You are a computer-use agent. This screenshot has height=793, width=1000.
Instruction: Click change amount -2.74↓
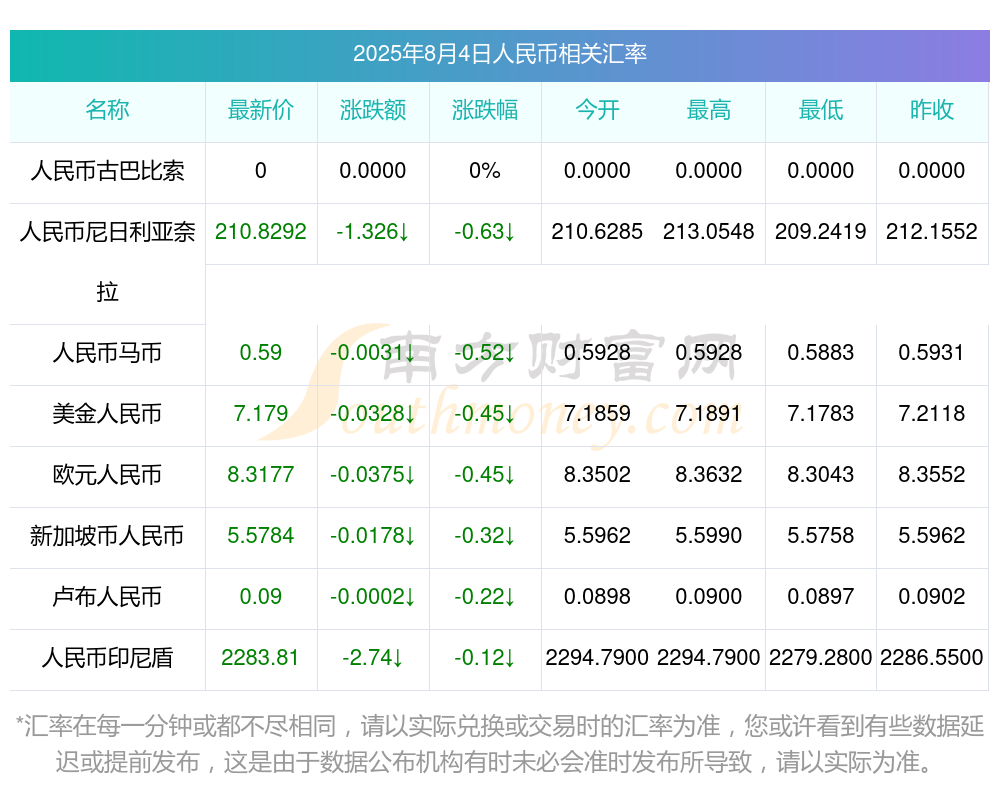[x=373, y=658]
